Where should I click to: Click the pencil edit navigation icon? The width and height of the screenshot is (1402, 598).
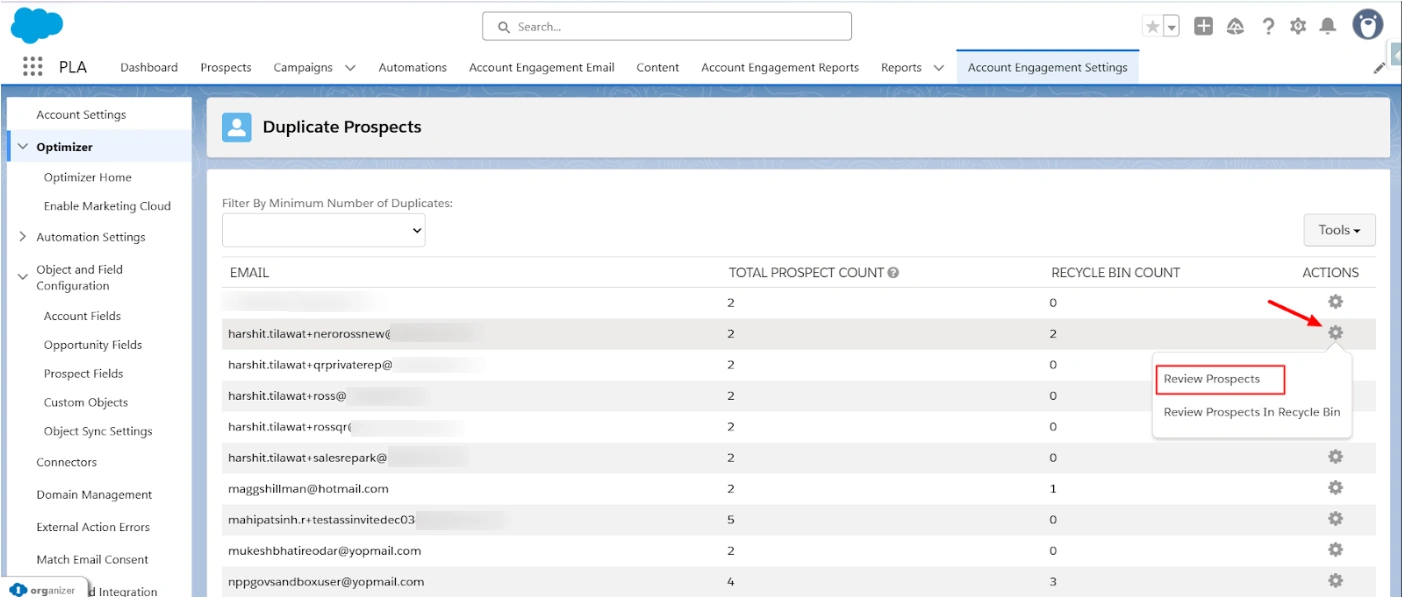(x=1379, y=68)
